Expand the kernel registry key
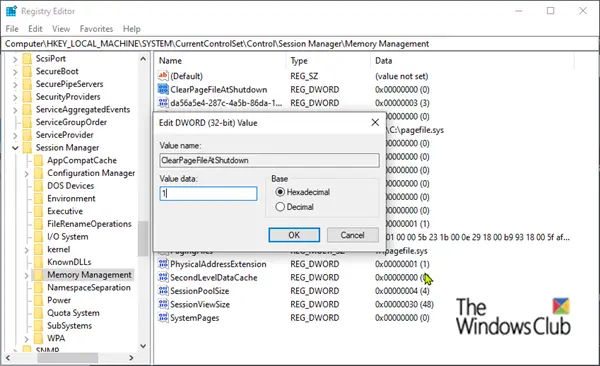This screenshot has height=366, width=600. click(x=26, y=250)
